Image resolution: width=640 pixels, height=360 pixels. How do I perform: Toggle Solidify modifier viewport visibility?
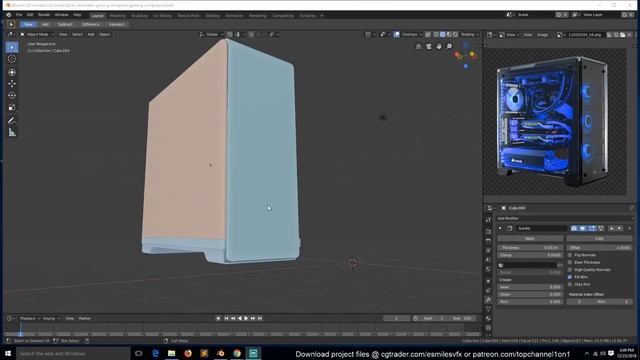[x=583, y=229]
